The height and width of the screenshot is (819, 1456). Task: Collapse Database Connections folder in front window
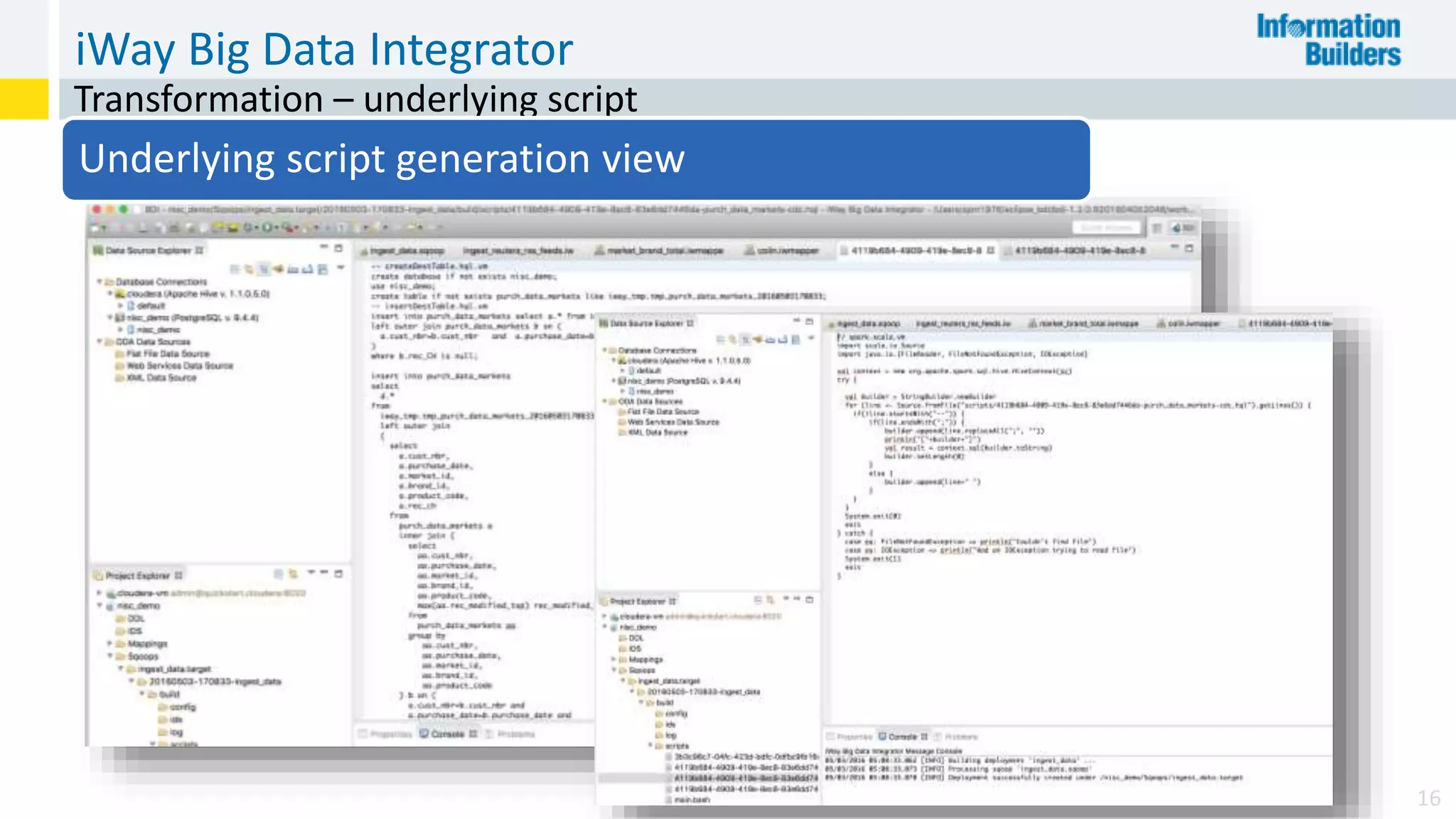point(605,350)
